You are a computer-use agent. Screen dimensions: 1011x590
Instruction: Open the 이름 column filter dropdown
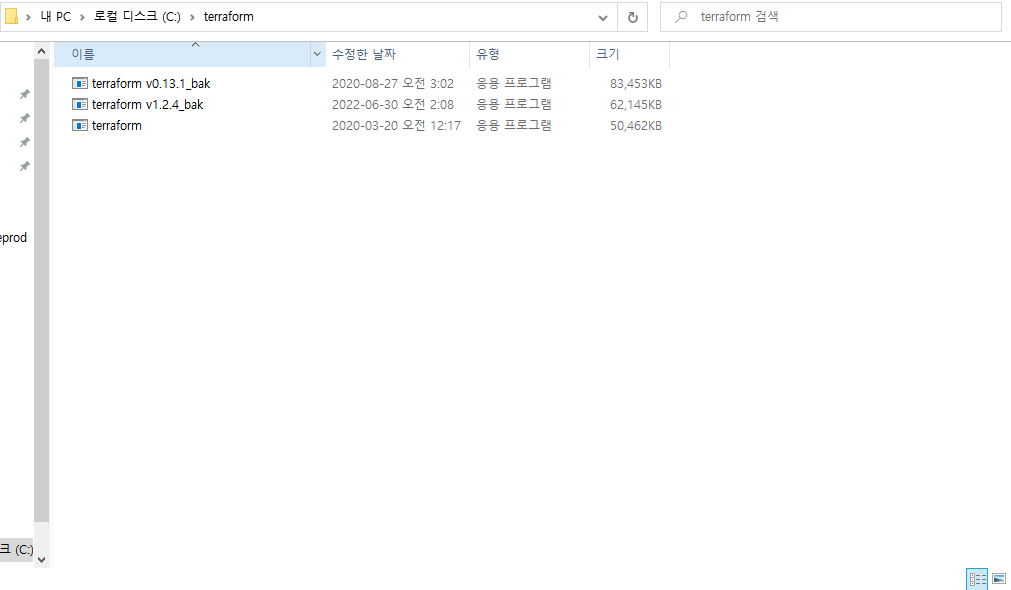(x=317, y=55)
